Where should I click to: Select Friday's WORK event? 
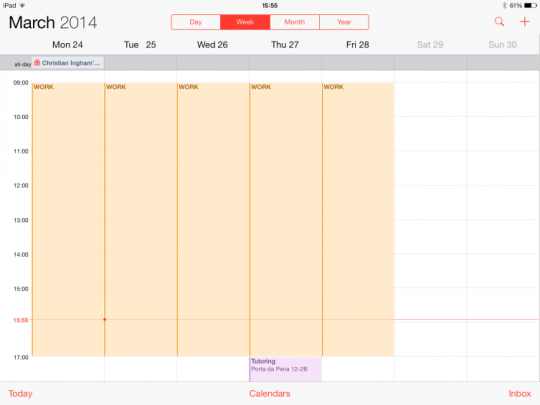(358, 219)
